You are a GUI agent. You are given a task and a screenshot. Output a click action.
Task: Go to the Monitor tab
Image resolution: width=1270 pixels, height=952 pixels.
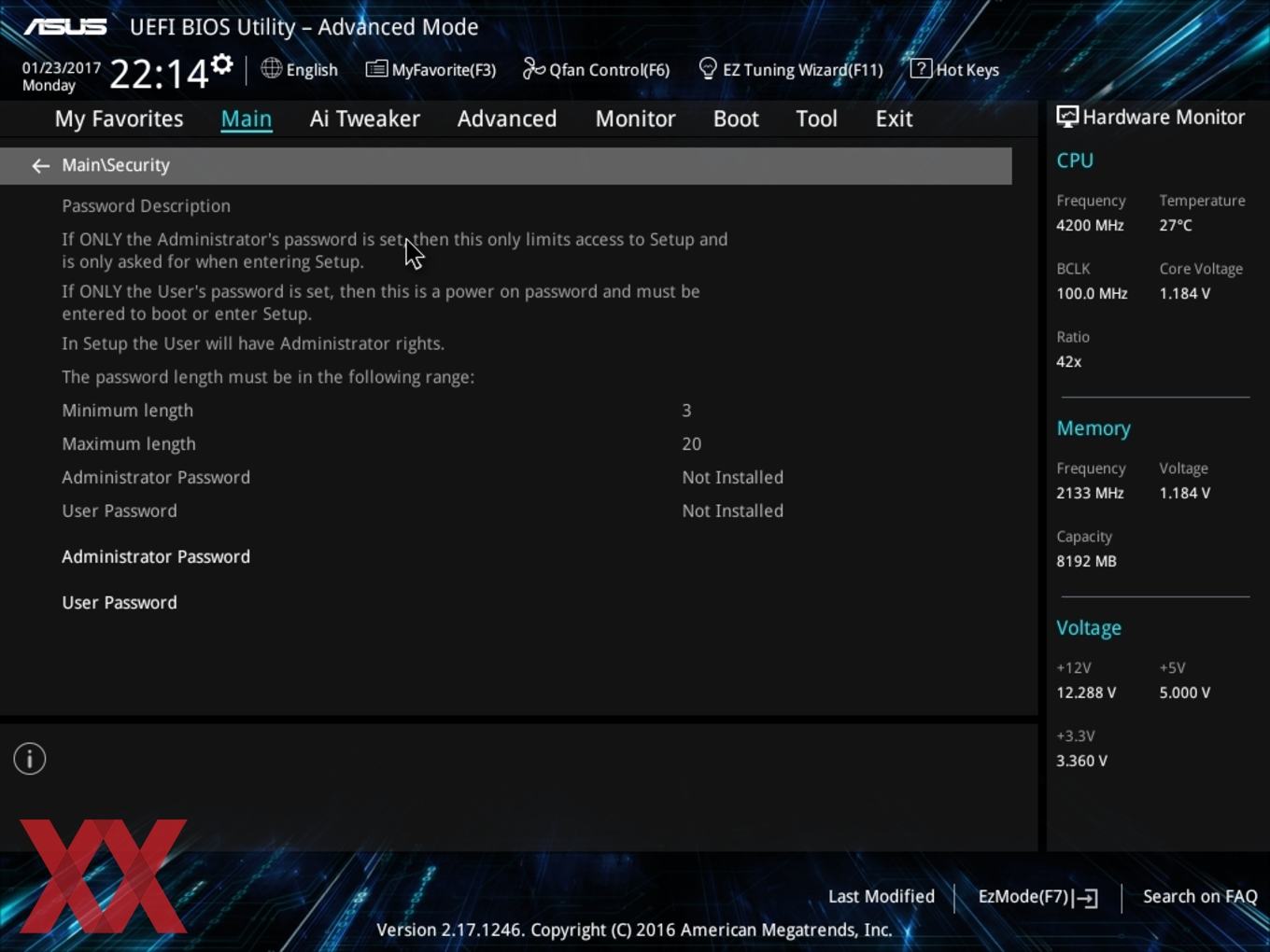click(636, 119)
